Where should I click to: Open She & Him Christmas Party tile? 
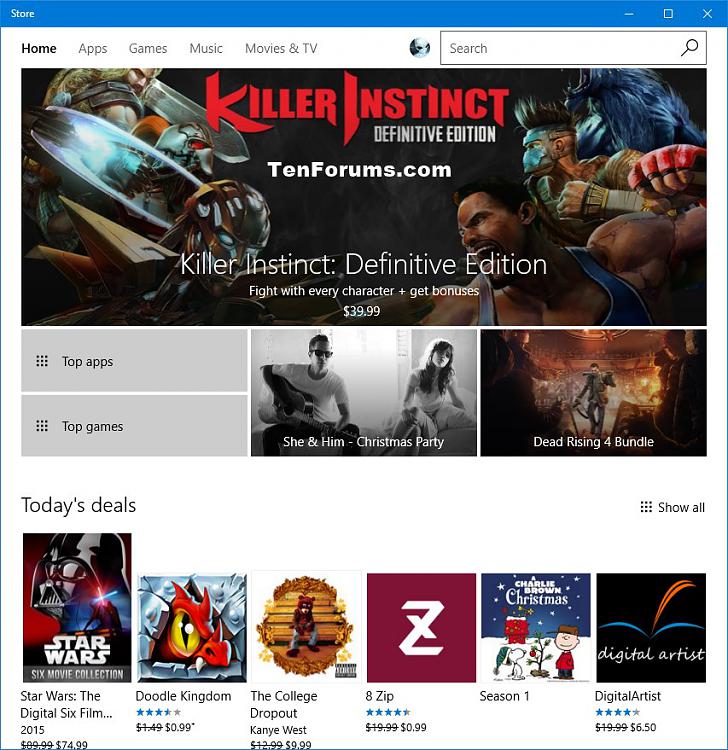pyautogui.click(x=364, y=393)
